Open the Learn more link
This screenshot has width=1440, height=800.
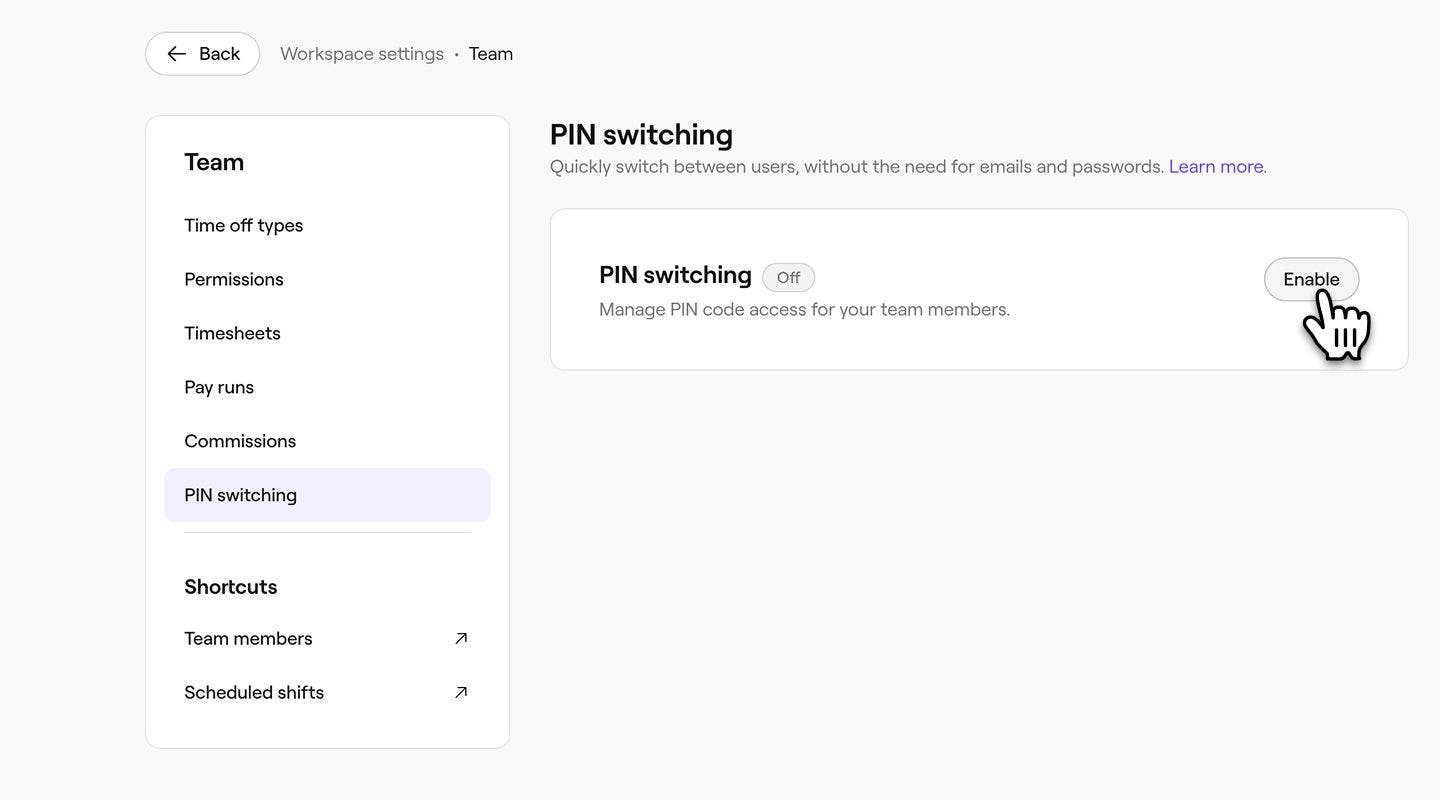[x=1215, y=166]
